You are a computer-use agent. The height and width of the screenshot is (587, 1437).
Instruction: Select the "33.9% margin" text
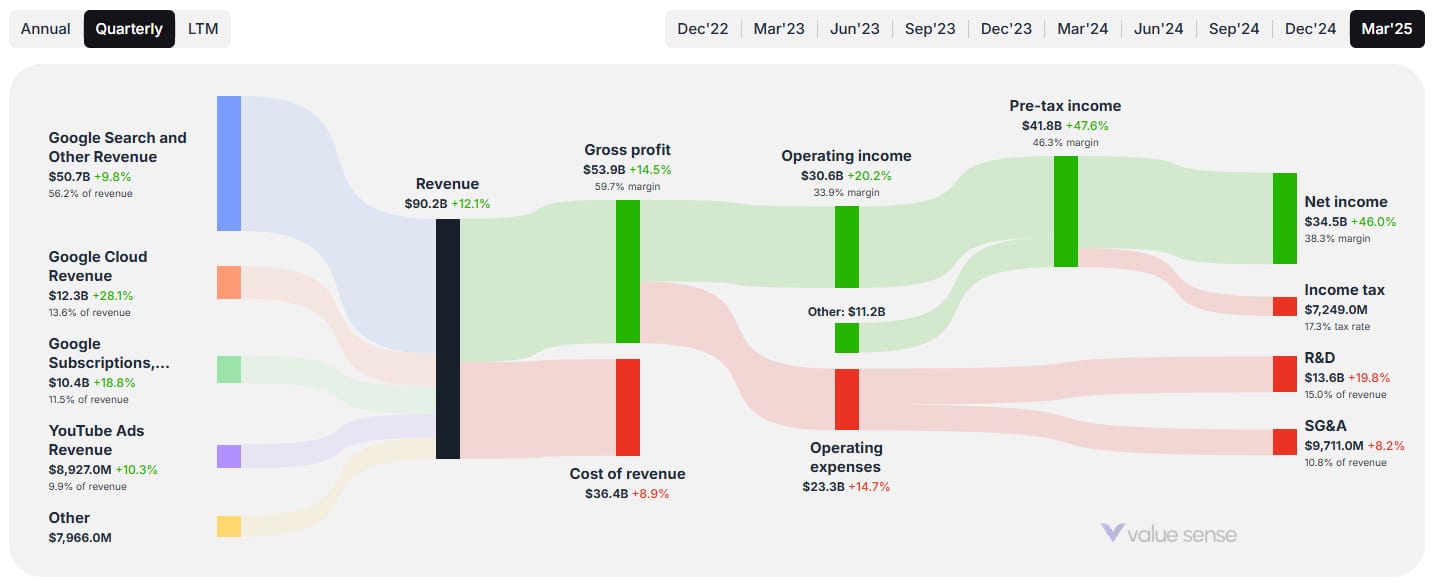847,193
